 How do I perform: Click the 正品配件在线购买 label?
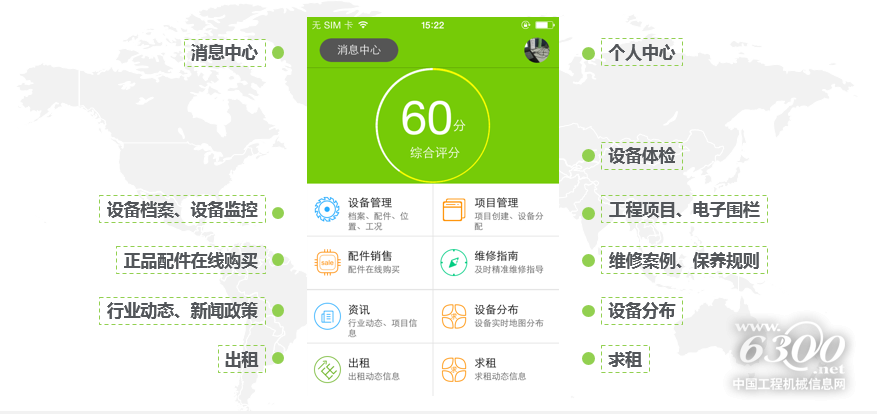tap(191, 261)
